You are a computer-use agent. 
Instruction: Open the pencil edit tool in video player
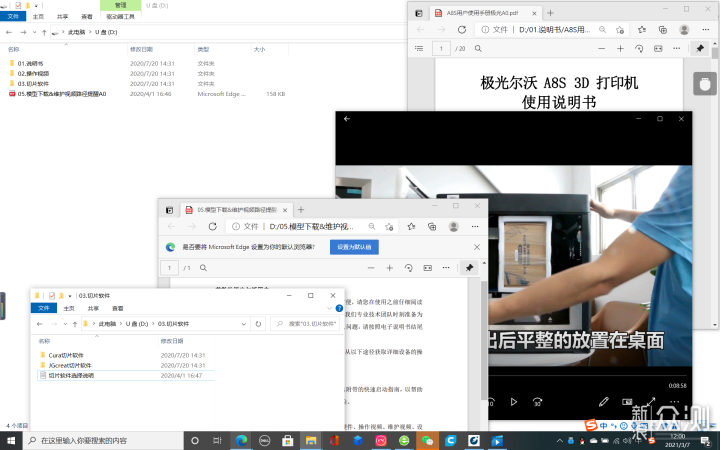pyautogui.click(x=603, y=402)
